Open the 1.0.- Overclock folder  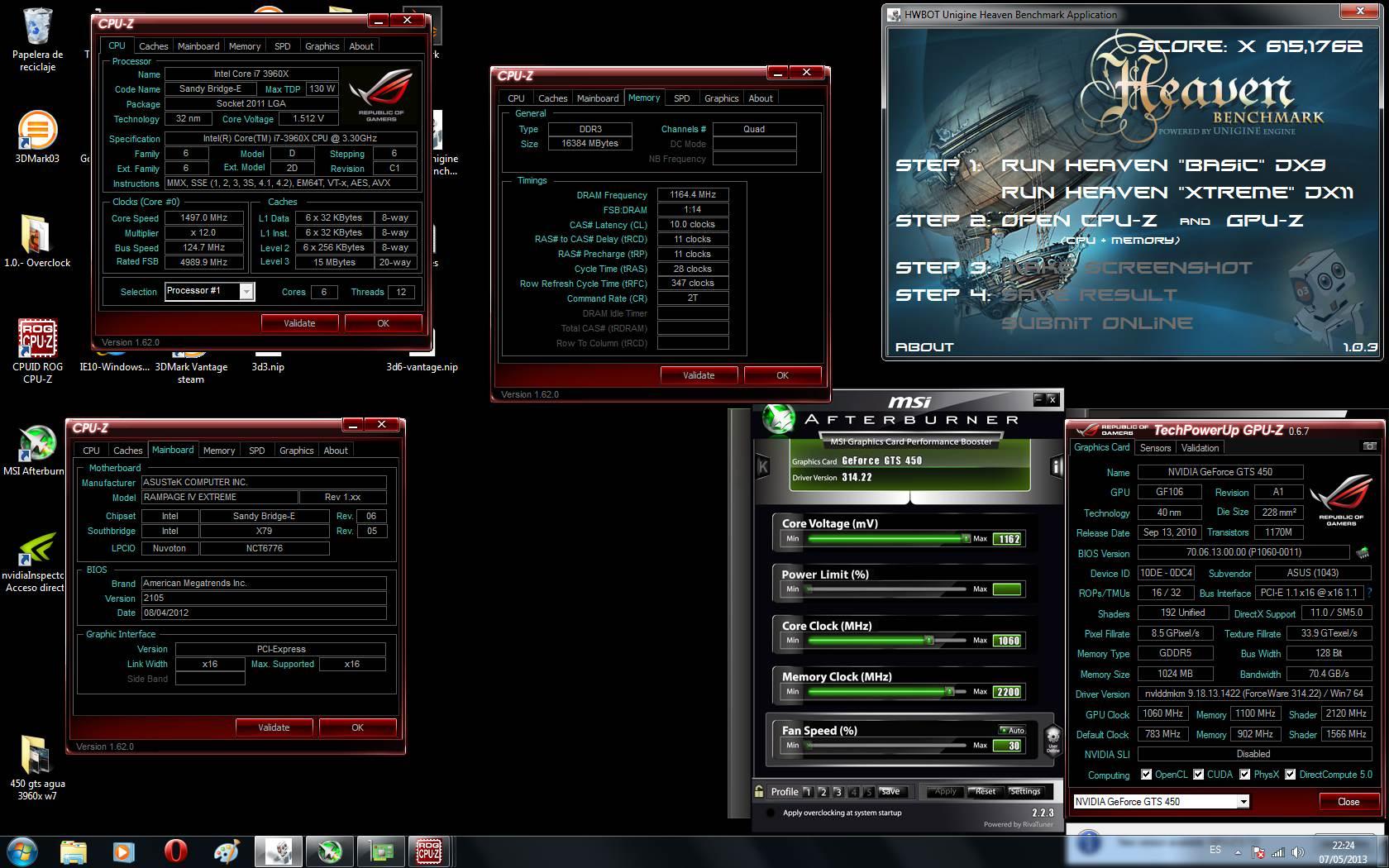tap(37, 241)
